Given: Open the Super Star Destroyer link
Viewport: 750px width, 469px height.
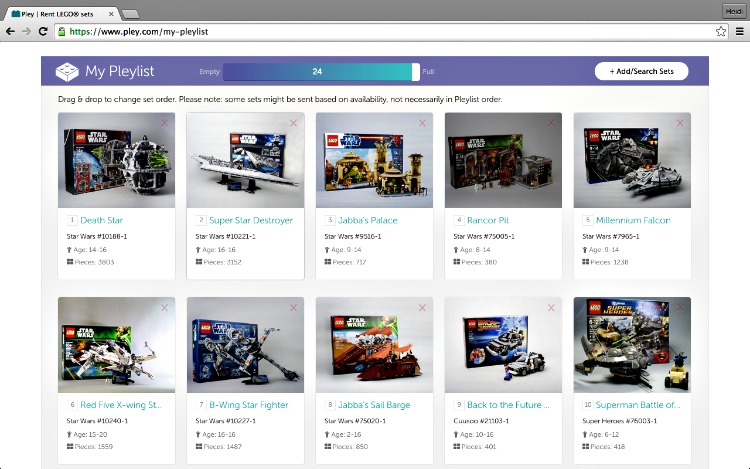Looking at the screenshot, I should coord(251,220).
